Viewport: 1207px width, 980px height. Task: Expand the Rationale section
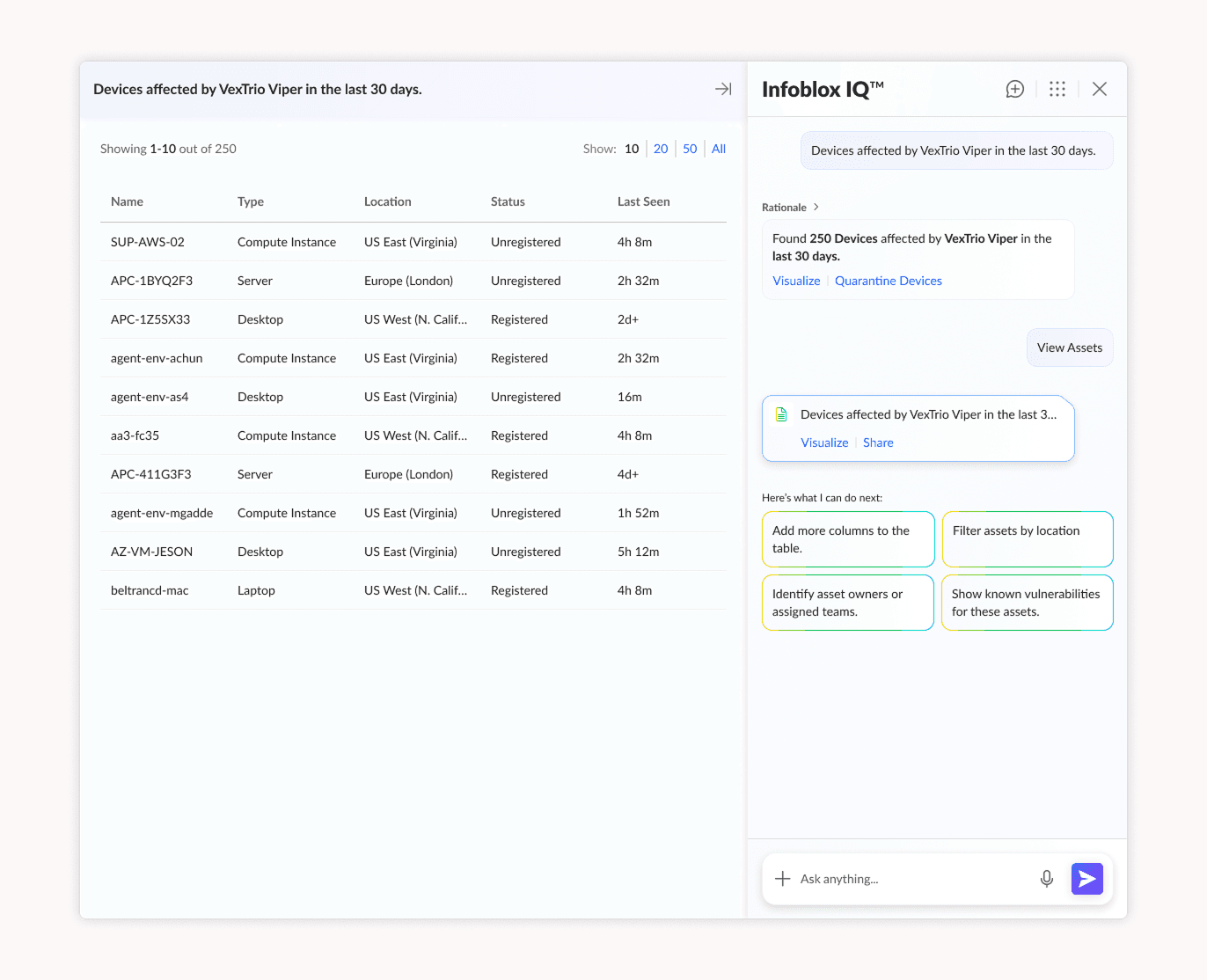pos(790,208)
